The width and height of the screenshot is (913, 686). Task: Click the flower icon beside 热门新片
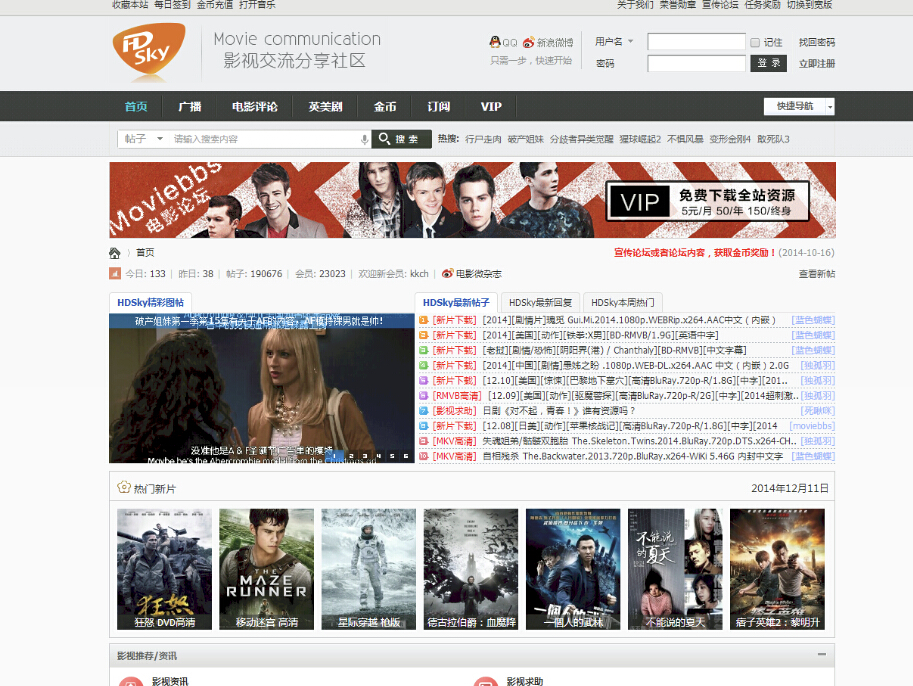pos(123,487)
